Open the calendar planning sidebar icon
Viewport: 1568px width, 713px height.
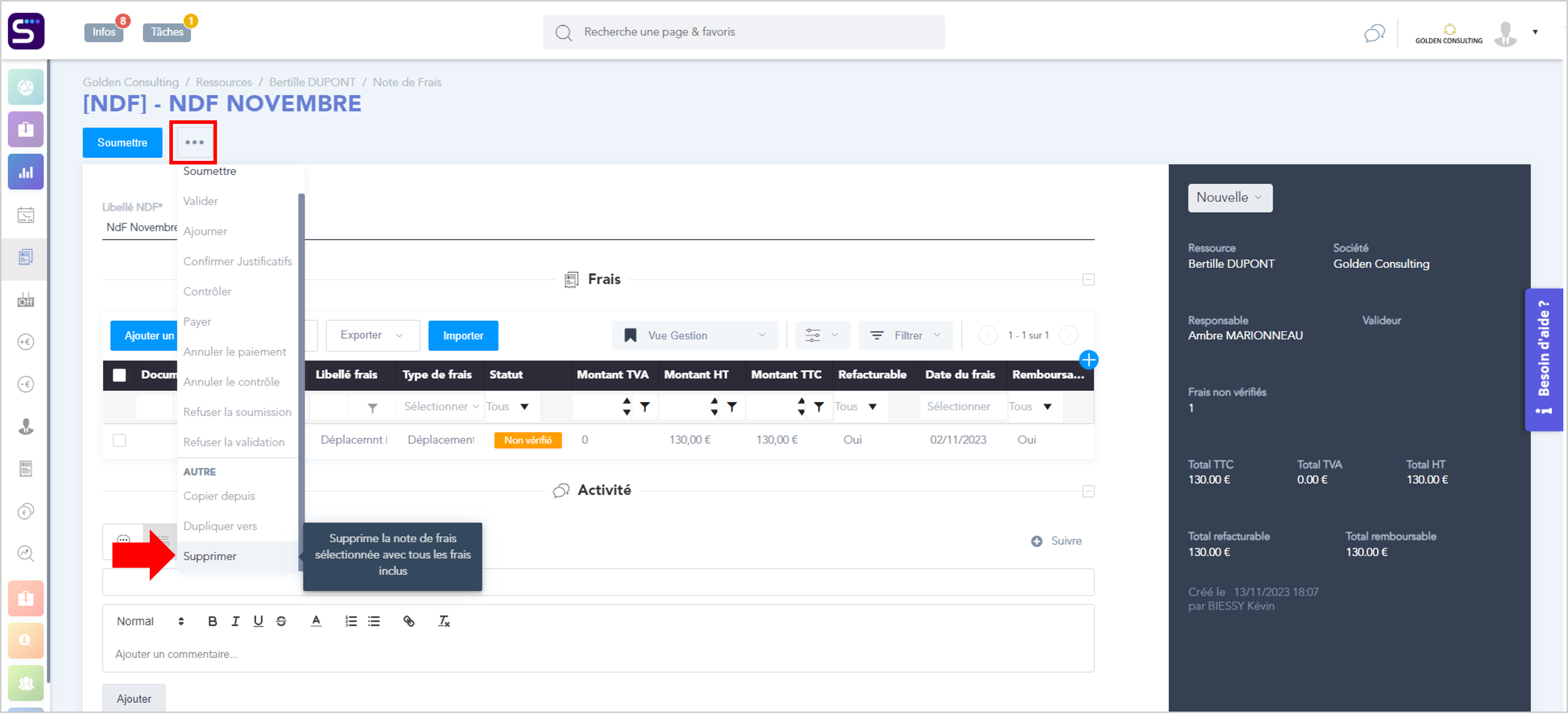(x=26, y=215)
